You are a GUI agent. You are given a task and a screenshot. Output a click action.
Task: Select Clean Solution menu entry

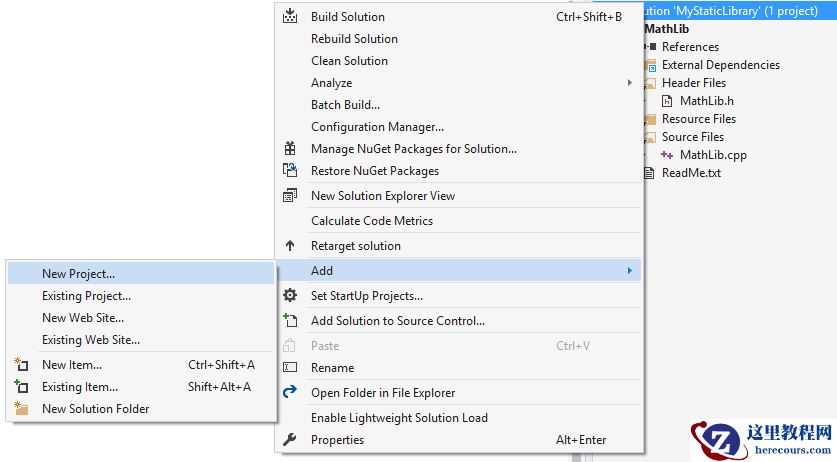point(349,60)
